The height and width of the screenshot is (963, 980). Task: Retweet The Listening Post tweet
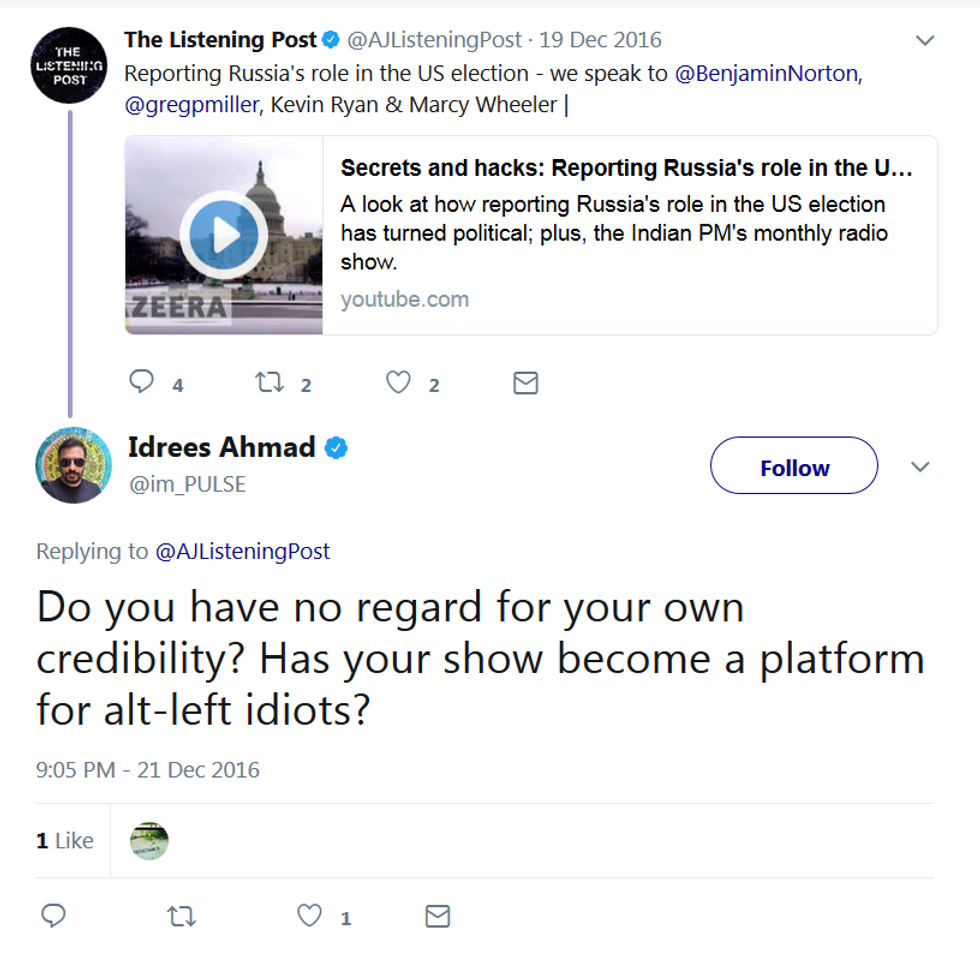(269, 382)
